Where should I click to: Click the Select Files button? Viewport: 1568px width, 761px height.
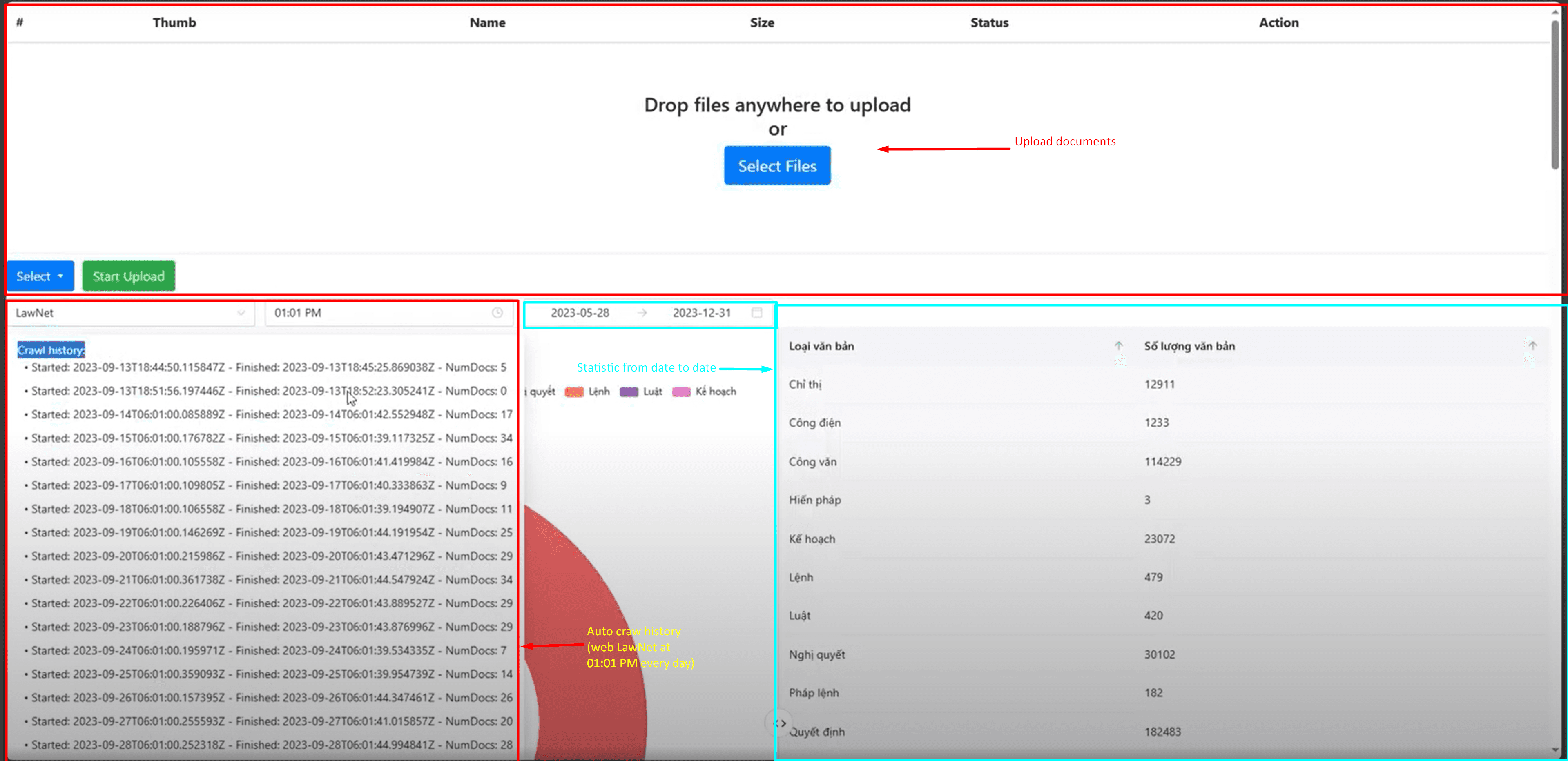tap(777, 165)
